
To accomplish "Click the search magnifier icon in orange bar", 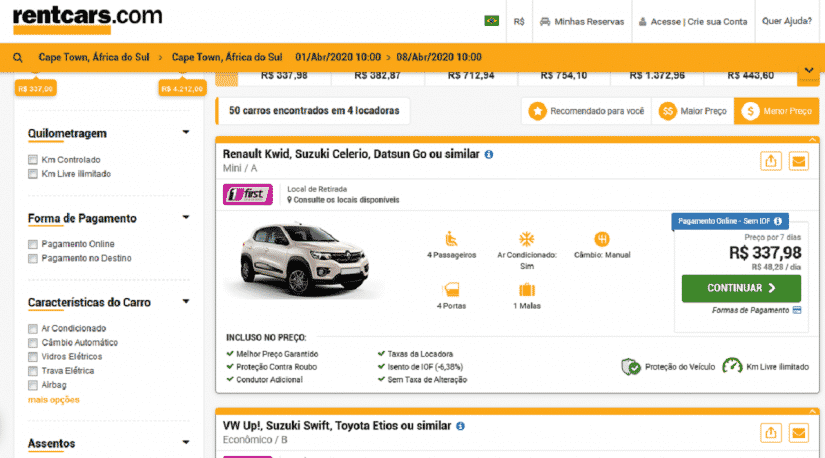I will tap(18, 57).
